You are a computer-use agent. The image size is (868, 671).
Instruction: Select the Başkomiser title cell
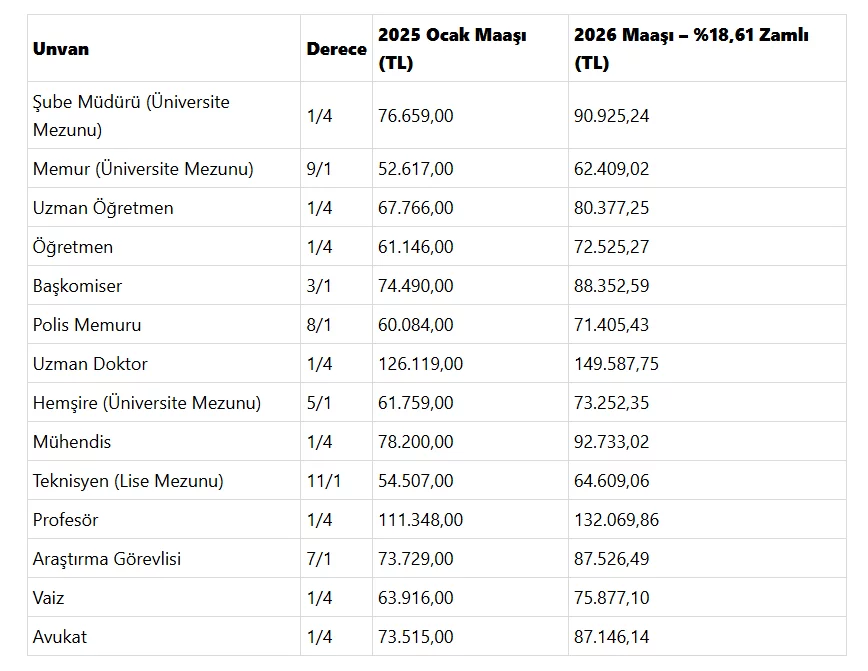[x=77, y=286]
